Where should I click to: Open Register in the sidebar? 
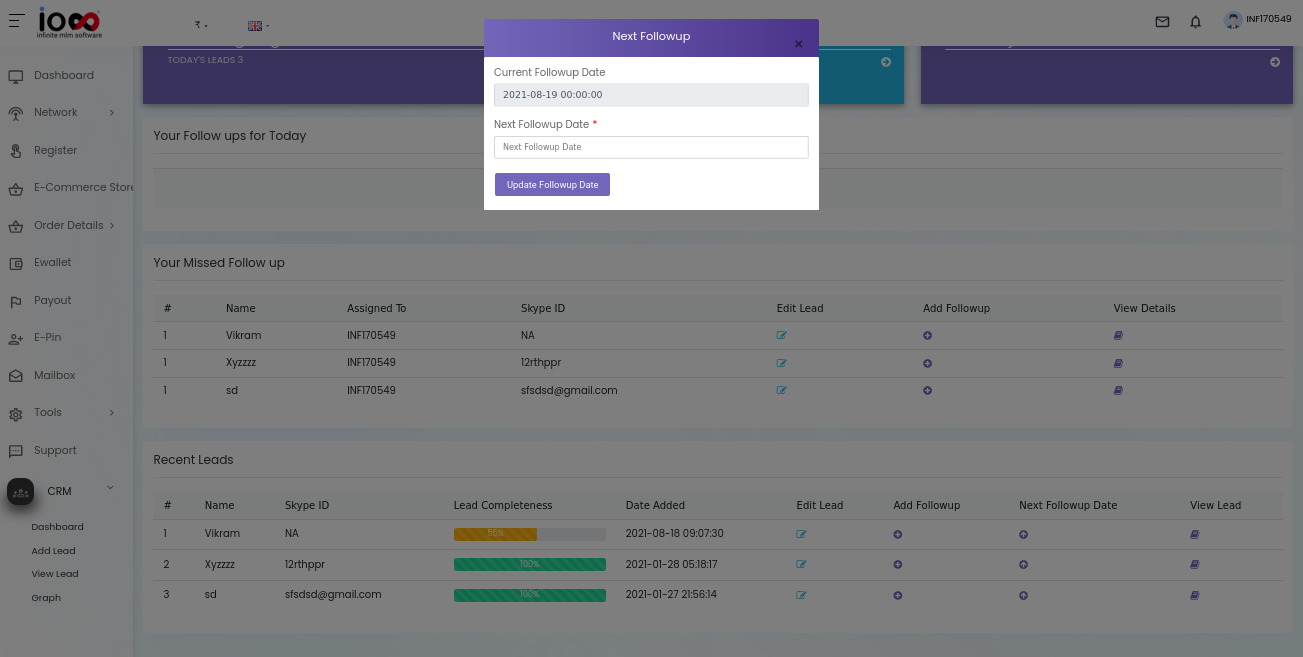point(55,151)
